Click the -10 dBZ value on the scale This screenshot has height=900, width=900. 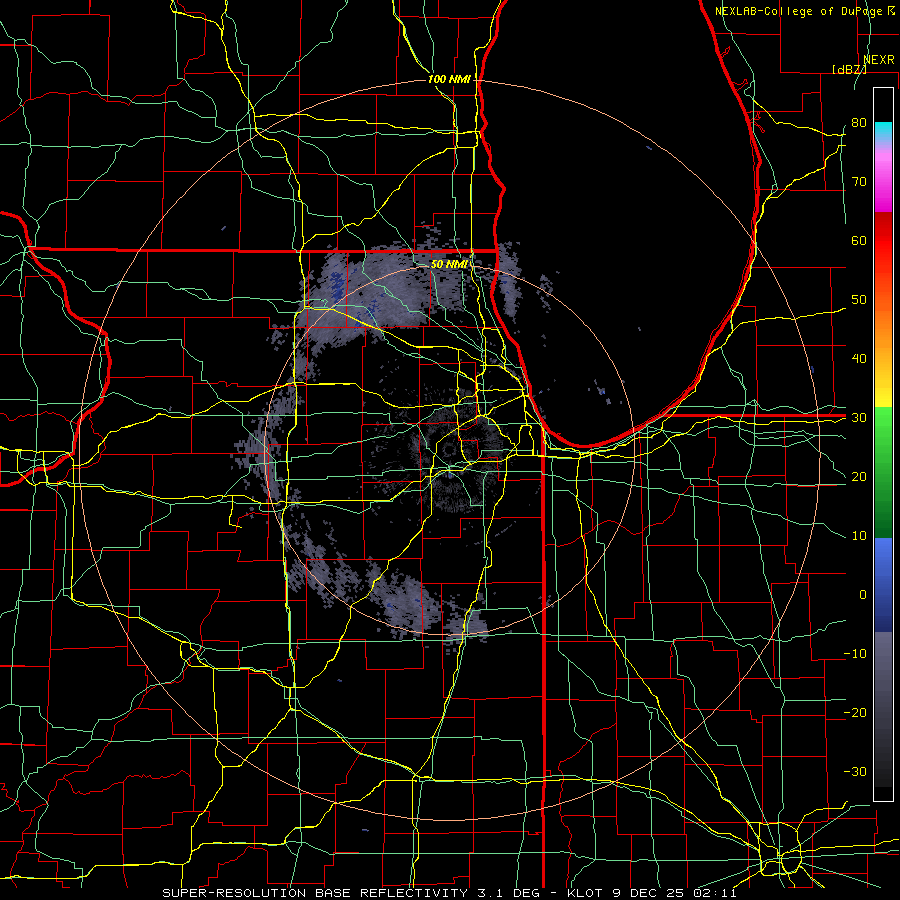855,653
